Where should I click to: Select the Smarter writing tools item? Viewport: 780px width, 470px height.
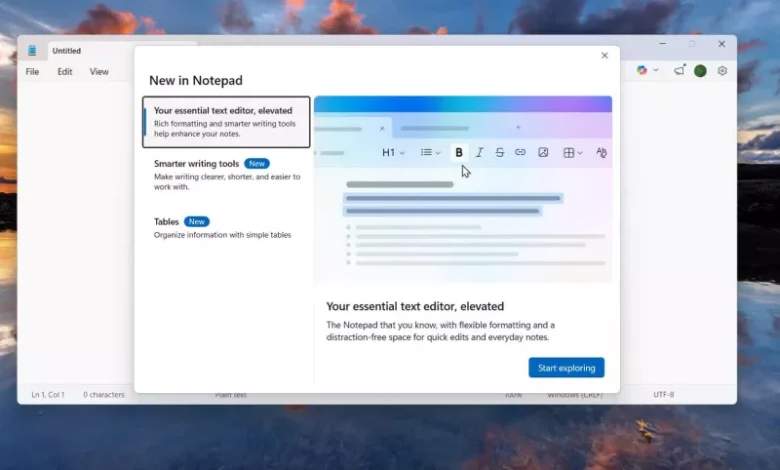(x=226, y=175)
